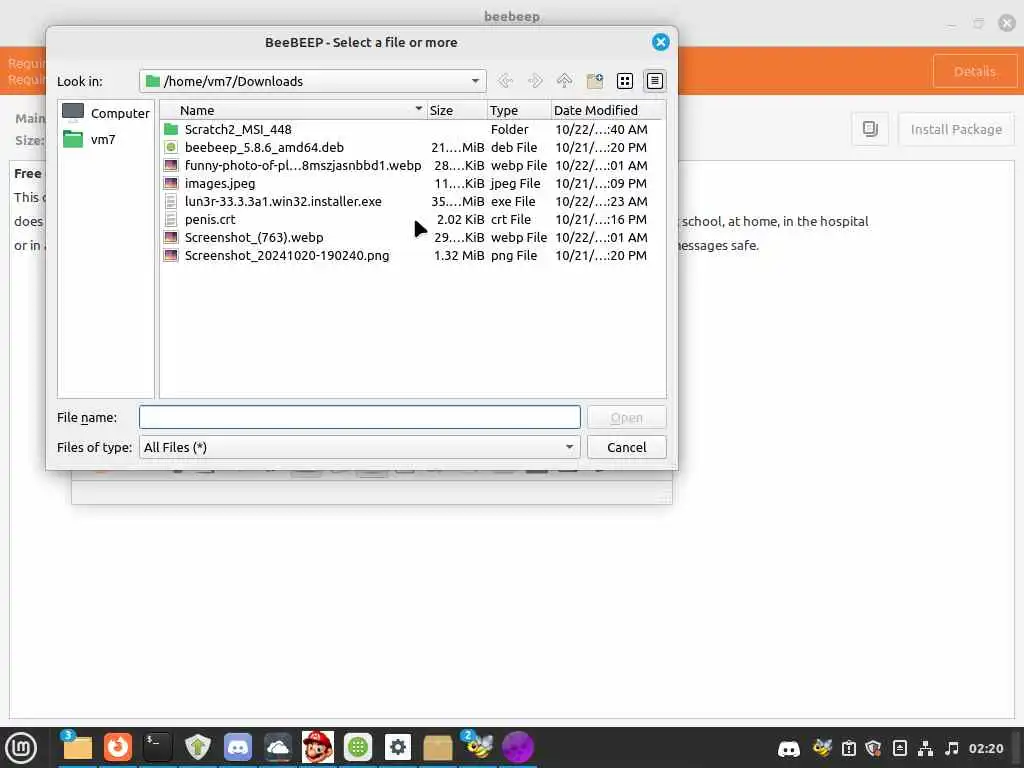Click image icon next to images.jpeg
Viewport: 1024px width, 768px height.
171,184
